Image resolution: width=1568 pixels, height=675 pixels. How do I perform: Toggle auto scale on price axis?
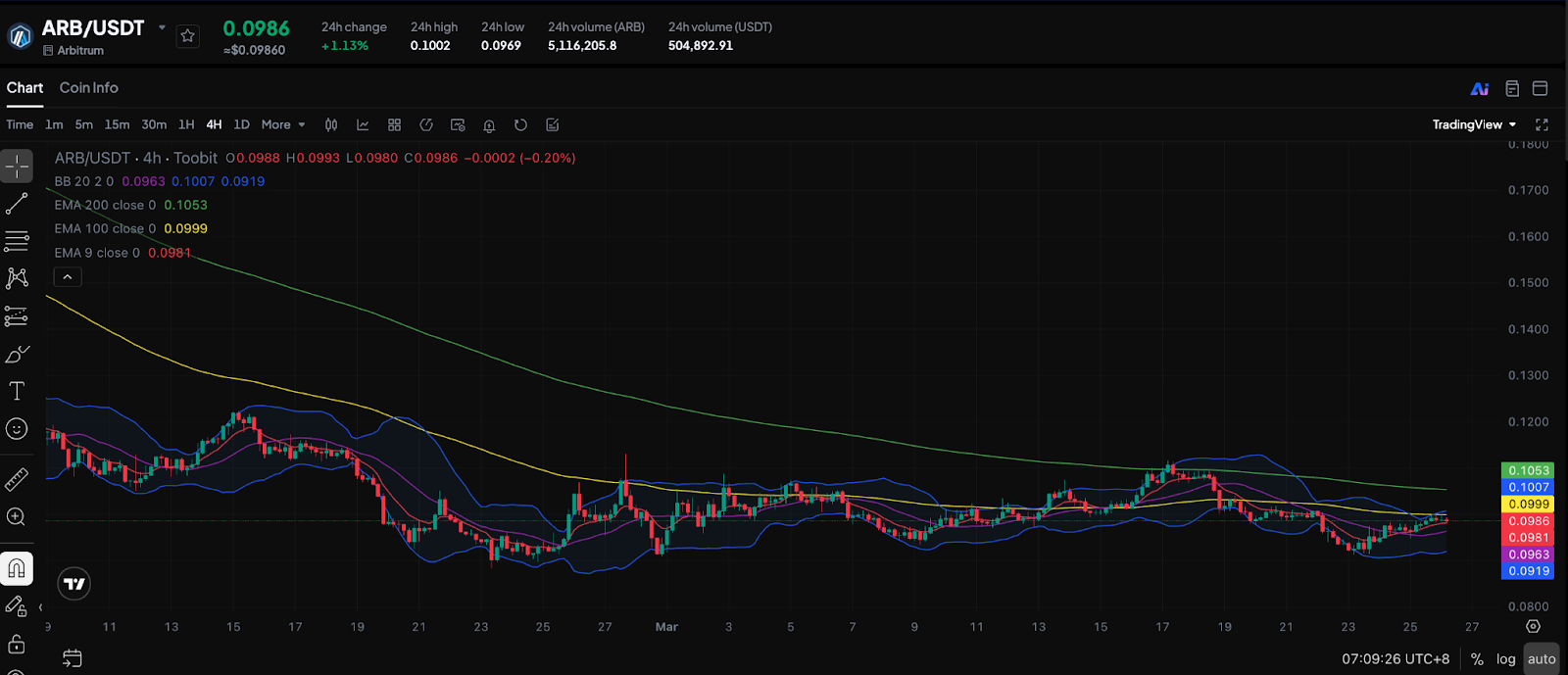pos(1542,659)
